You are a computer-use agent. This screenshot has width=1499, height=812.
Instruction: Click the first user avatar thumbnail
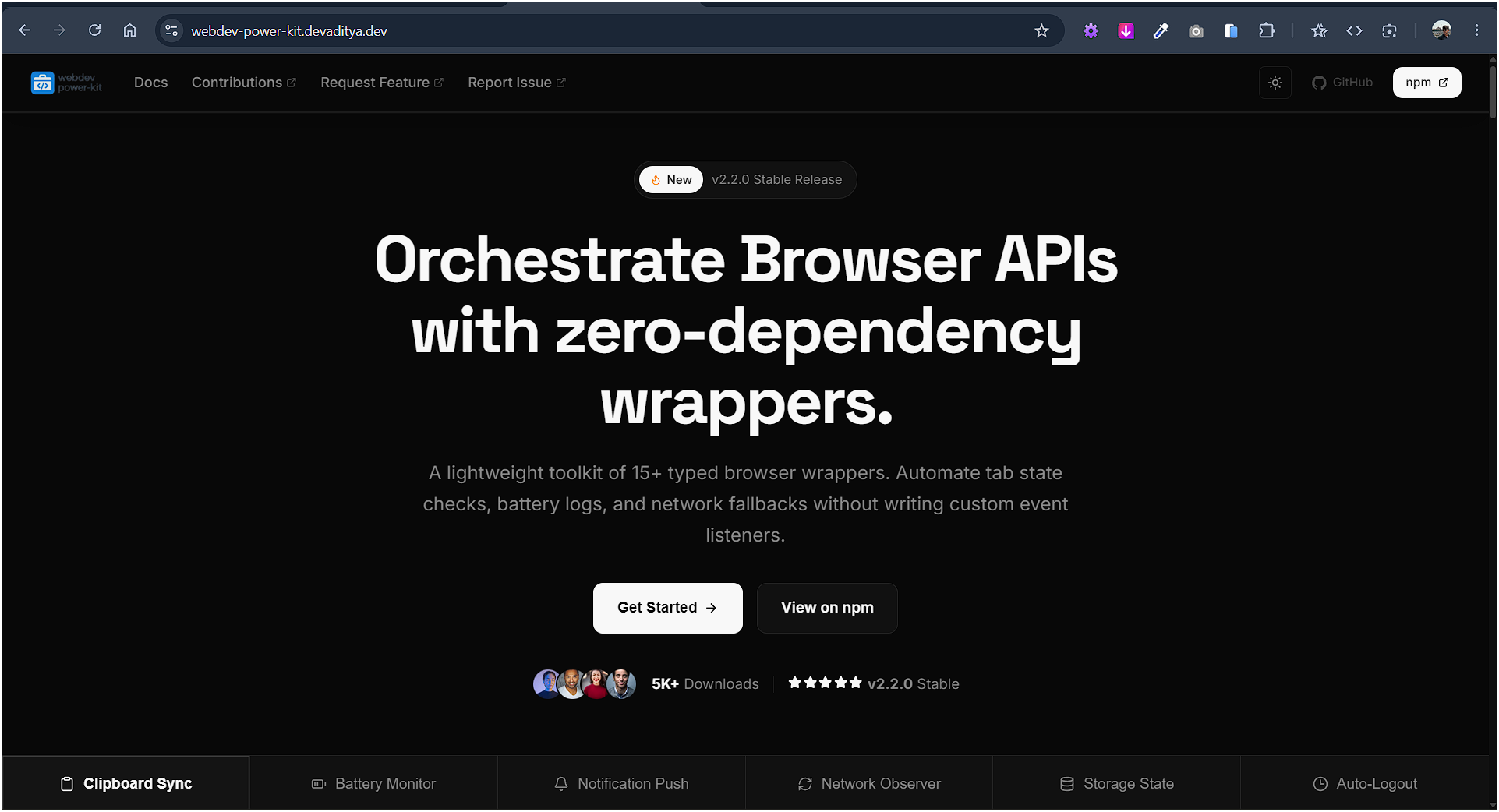pyautogui.click(x=546, y=683)
